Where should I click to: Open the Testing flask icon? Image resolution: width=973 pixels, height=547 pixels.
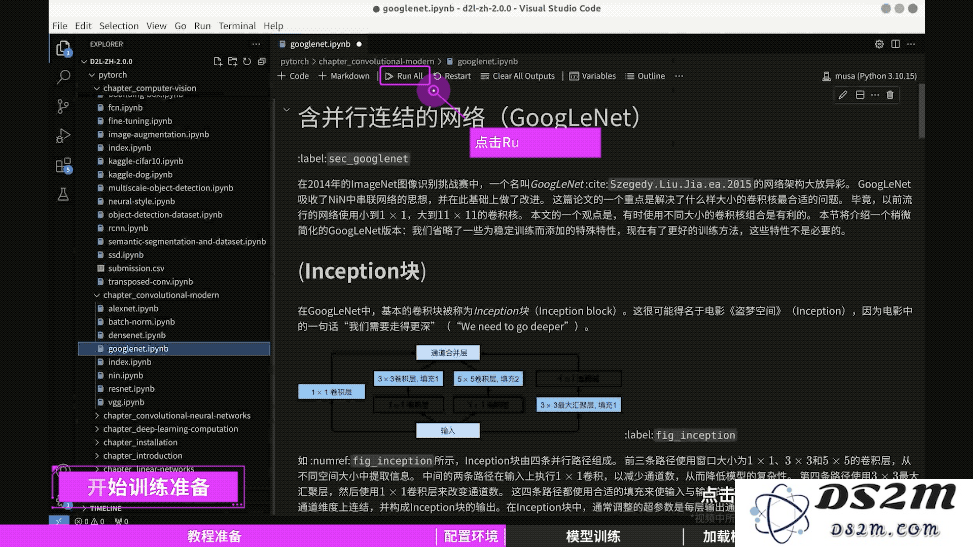point(63,194)
